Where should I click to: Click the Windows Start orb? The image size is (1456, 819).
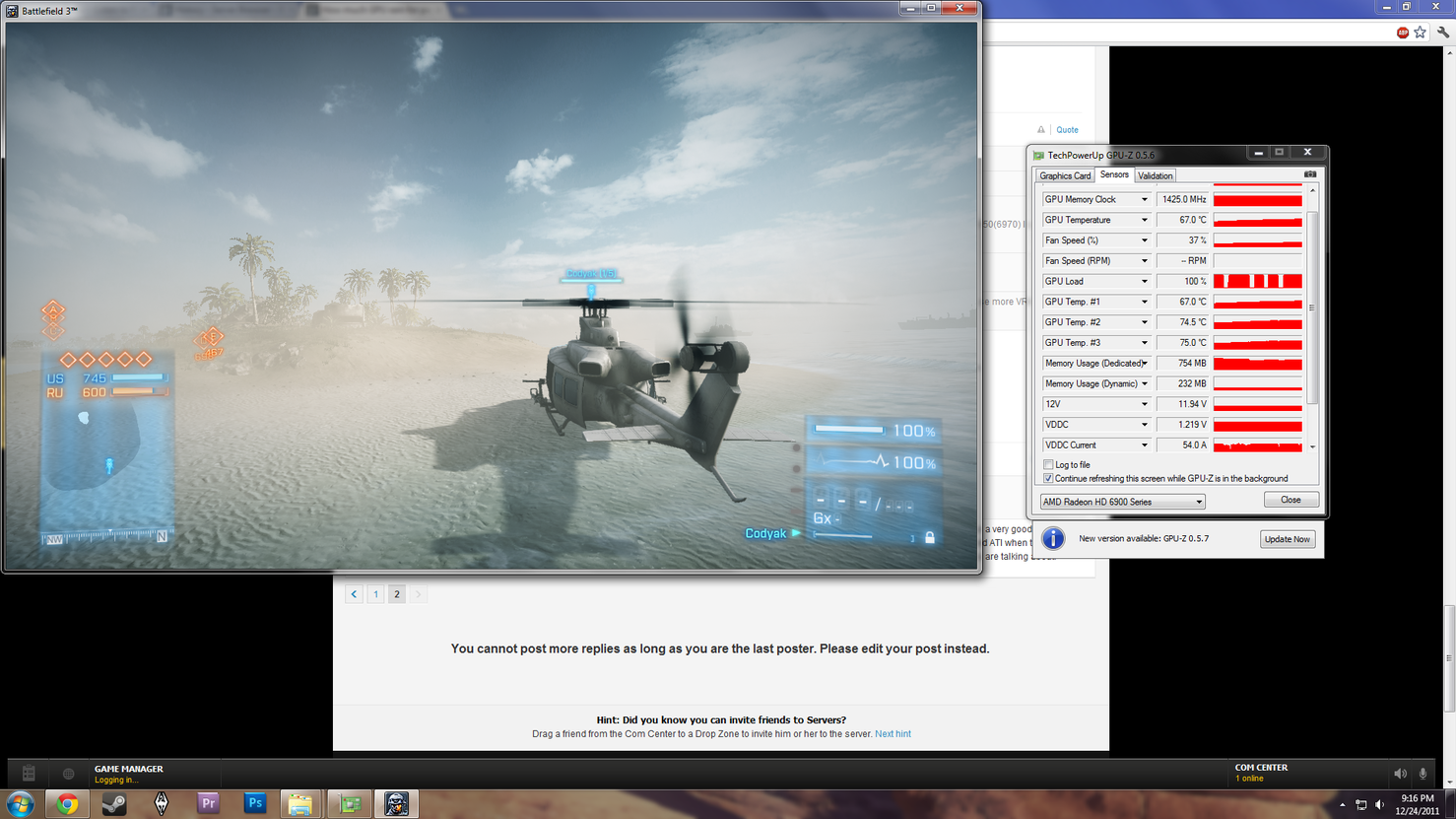coord(20,804)
